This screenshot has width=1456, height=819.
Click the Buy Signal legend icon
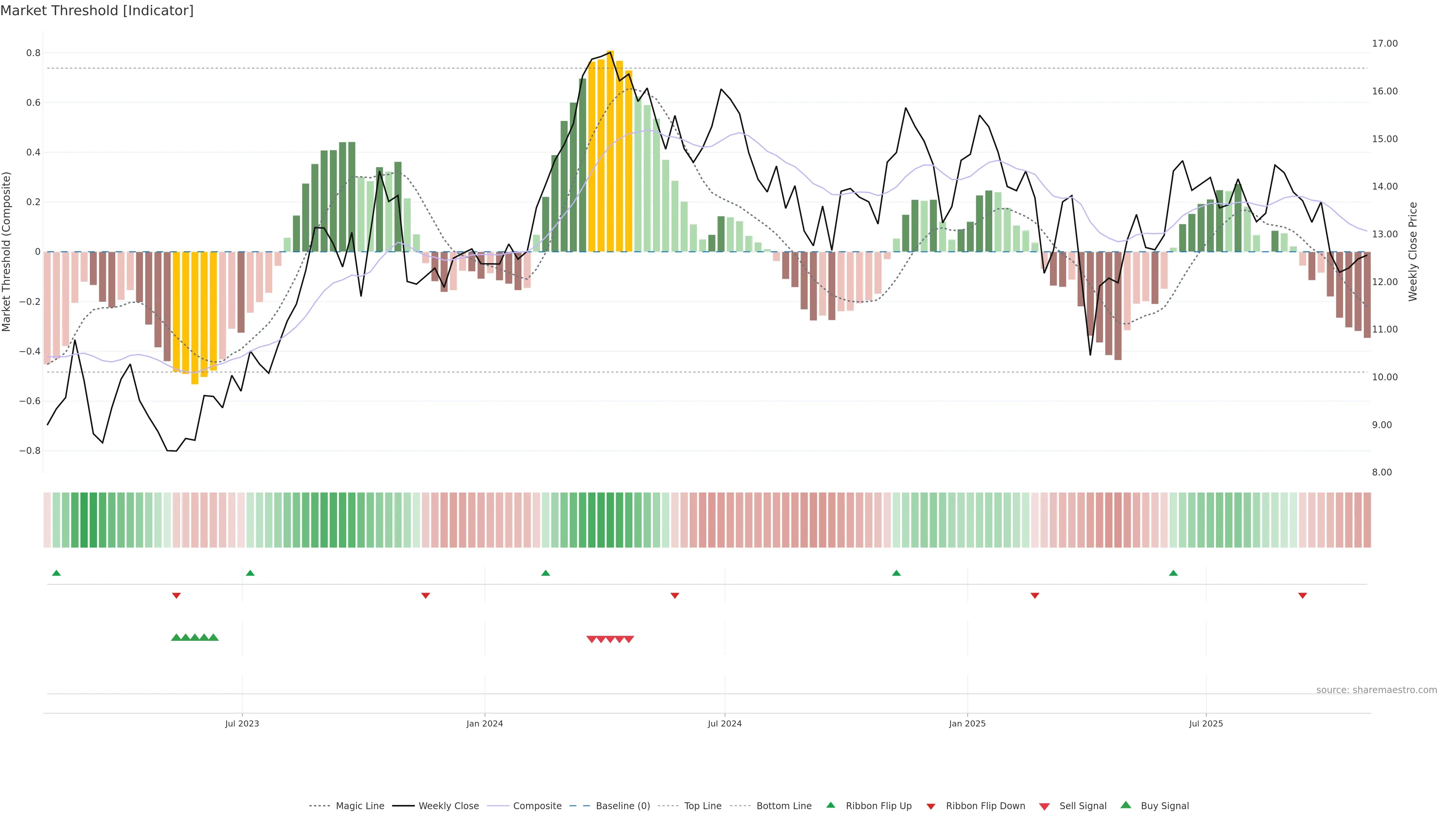1126,805
